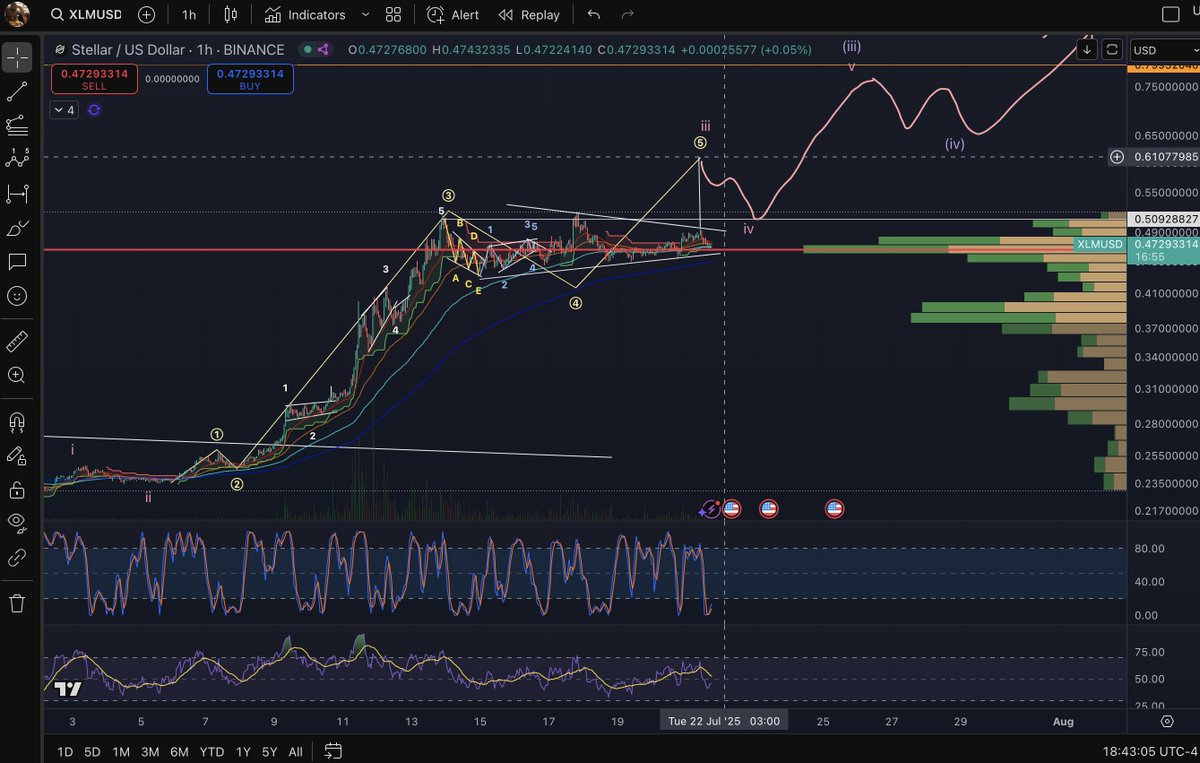Image resolution: width=1200 pixels, height=763 pixels.
Task: Toggle magnet mode for drawings
Action: [17, 422]
